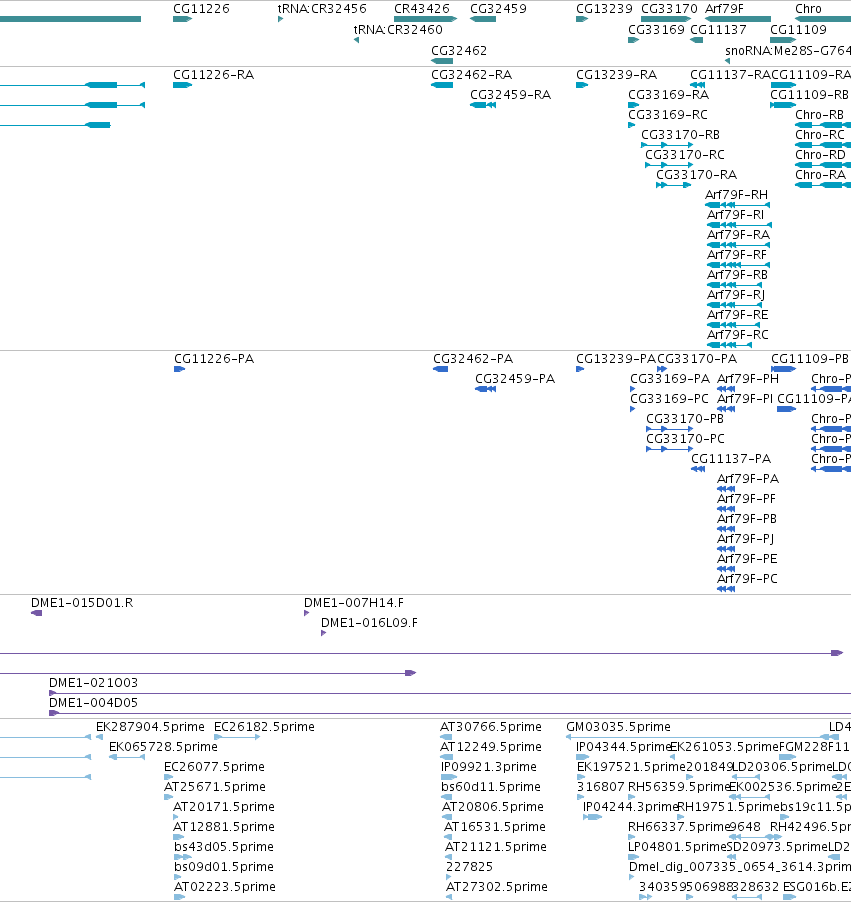
Task: Open the AT27302.5prime EST label
Action: 497,887
